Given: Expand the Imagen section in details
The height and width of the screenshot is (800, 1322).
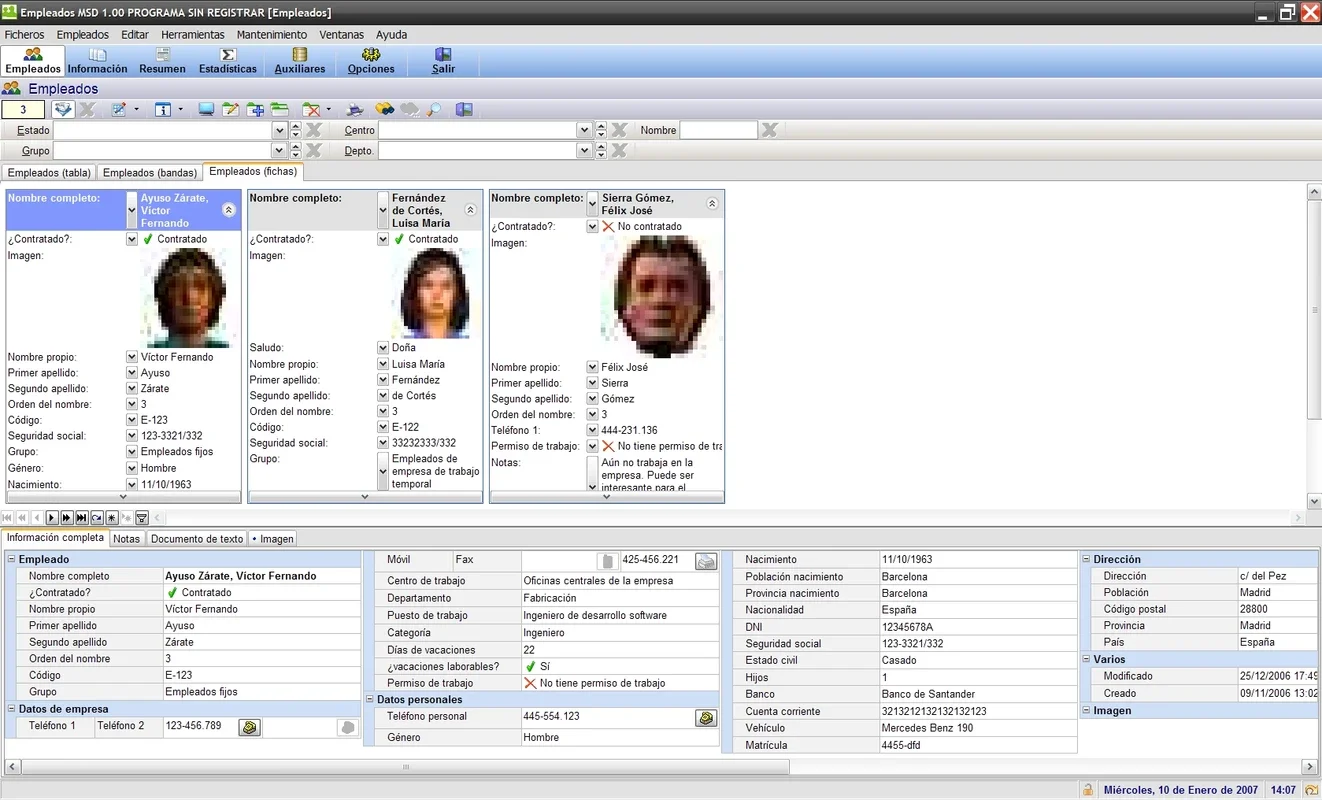Looking at the screenshot, I should point(1087,710).
